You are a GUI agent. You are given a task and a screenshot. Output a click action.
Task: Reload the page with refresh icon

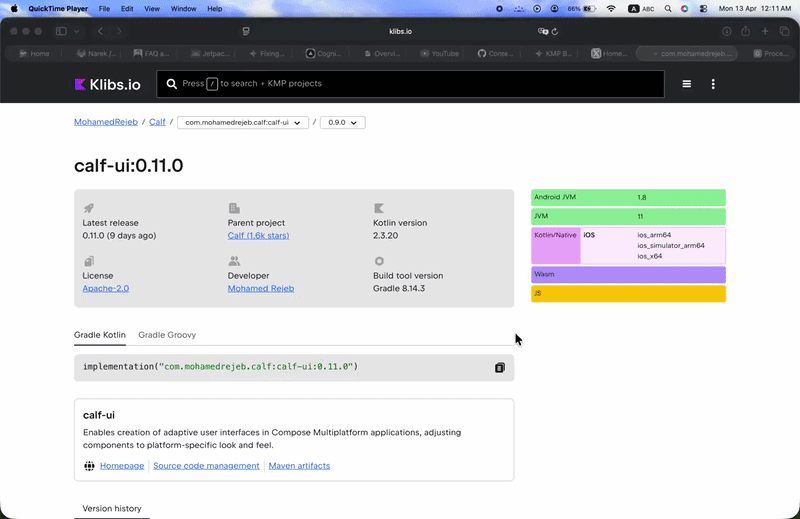pyautogui.click(x=555, y=31)
